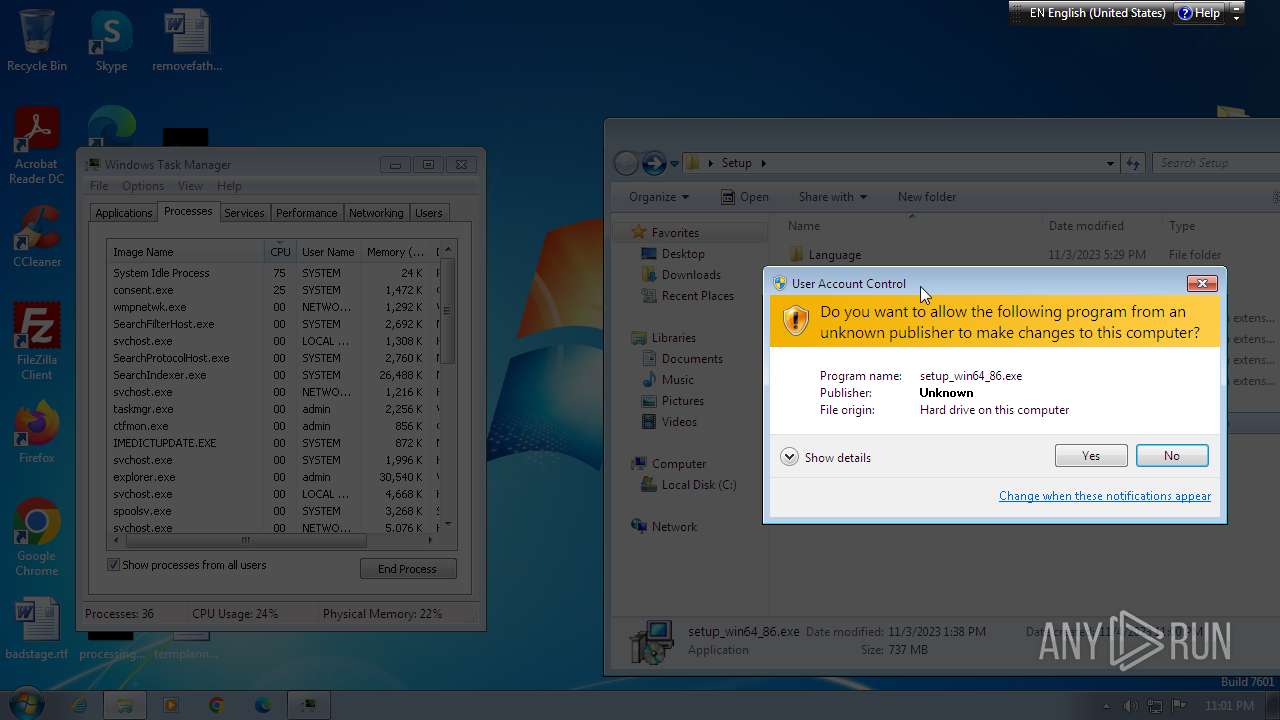Open Internet Explorer from the taskbar
Screen dimensions: 1280x720
coord(78,705)
